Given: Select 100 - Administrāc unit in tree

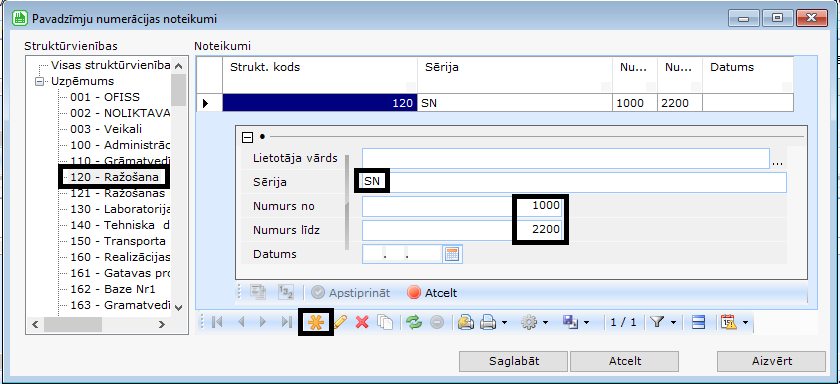Looking at the screenshot, I should point(120,145).
